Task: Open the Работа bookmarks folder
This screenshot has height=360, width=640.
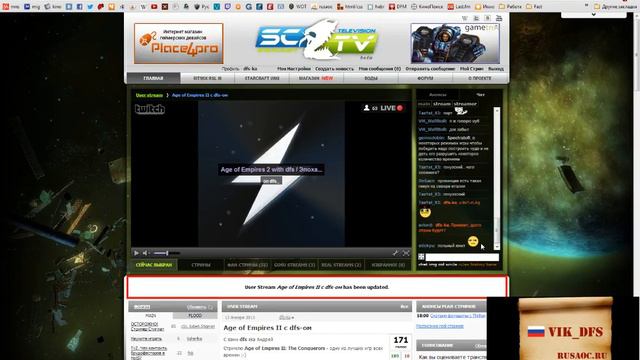Action: pos(511,7)
